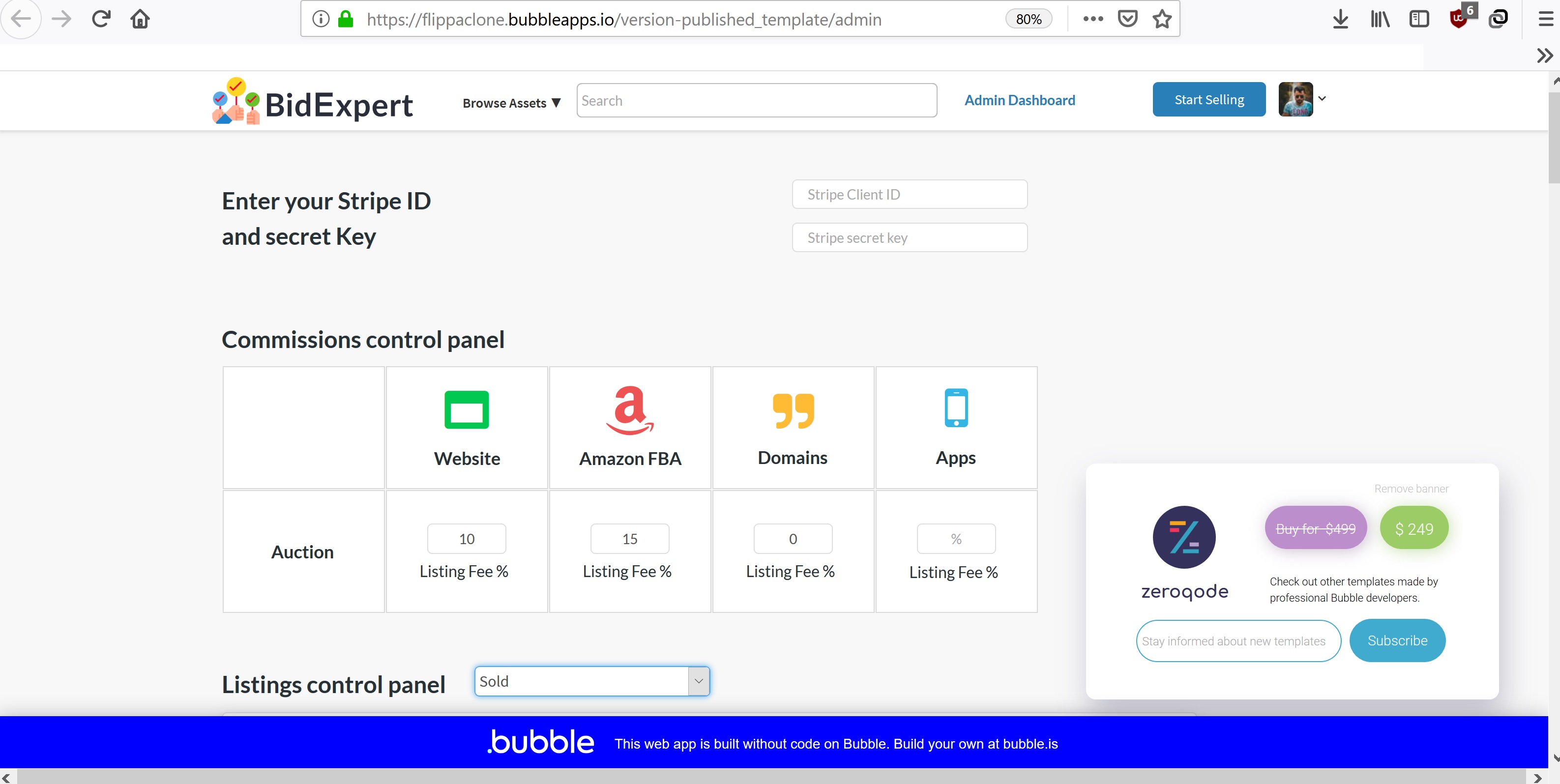The width and height of the screenshot is (1560, 784).
Task: Click the green $ 249 price button
Action: tap(1413, 528)
